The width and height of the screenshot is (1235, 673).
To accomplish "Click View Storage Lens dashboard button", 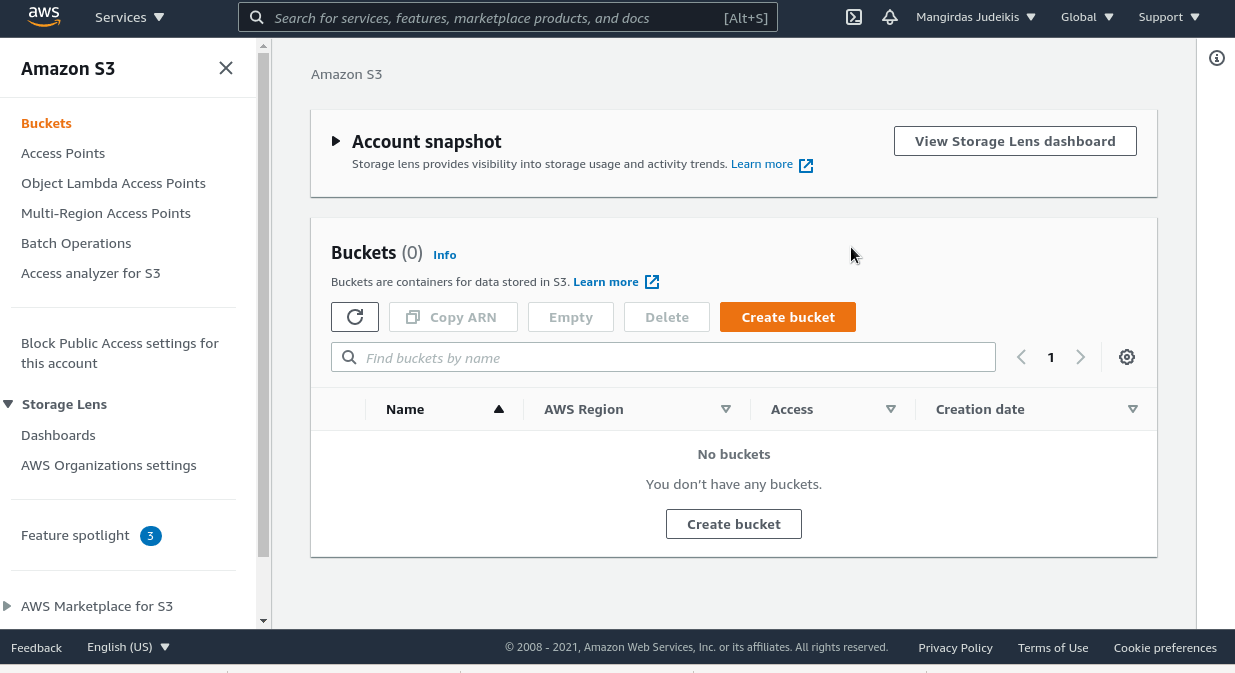I will tap(1015, 141).
